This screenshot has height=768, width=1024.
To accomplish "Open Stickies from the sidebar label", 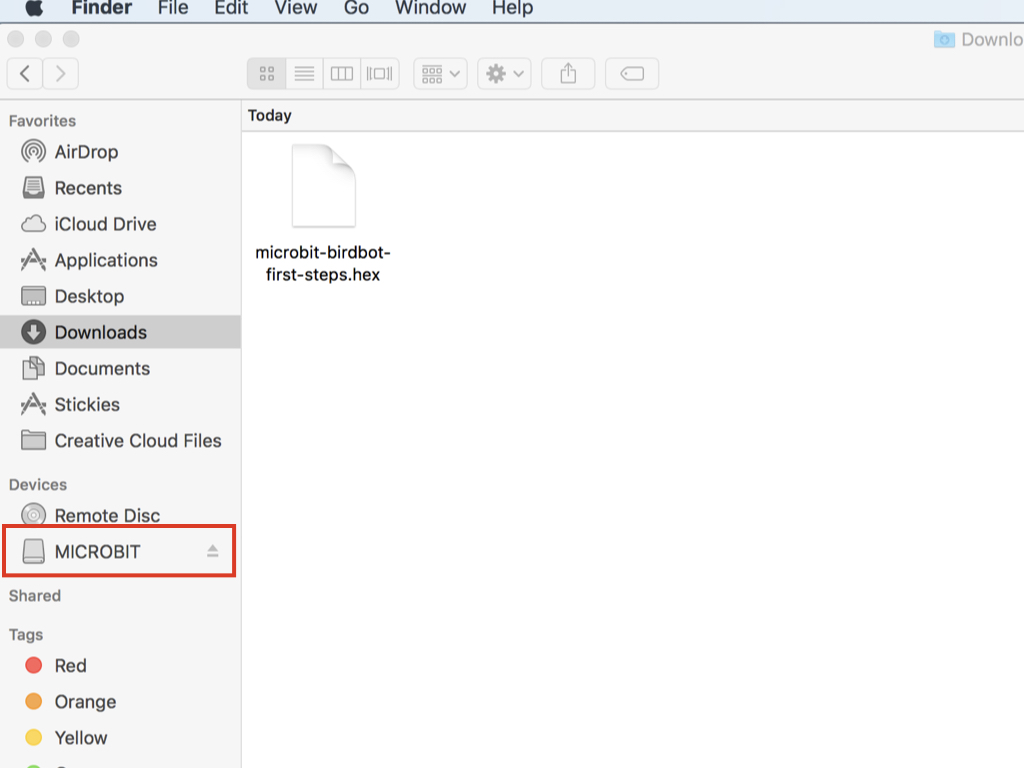I will pyautogui.click(x=87, y=404).
